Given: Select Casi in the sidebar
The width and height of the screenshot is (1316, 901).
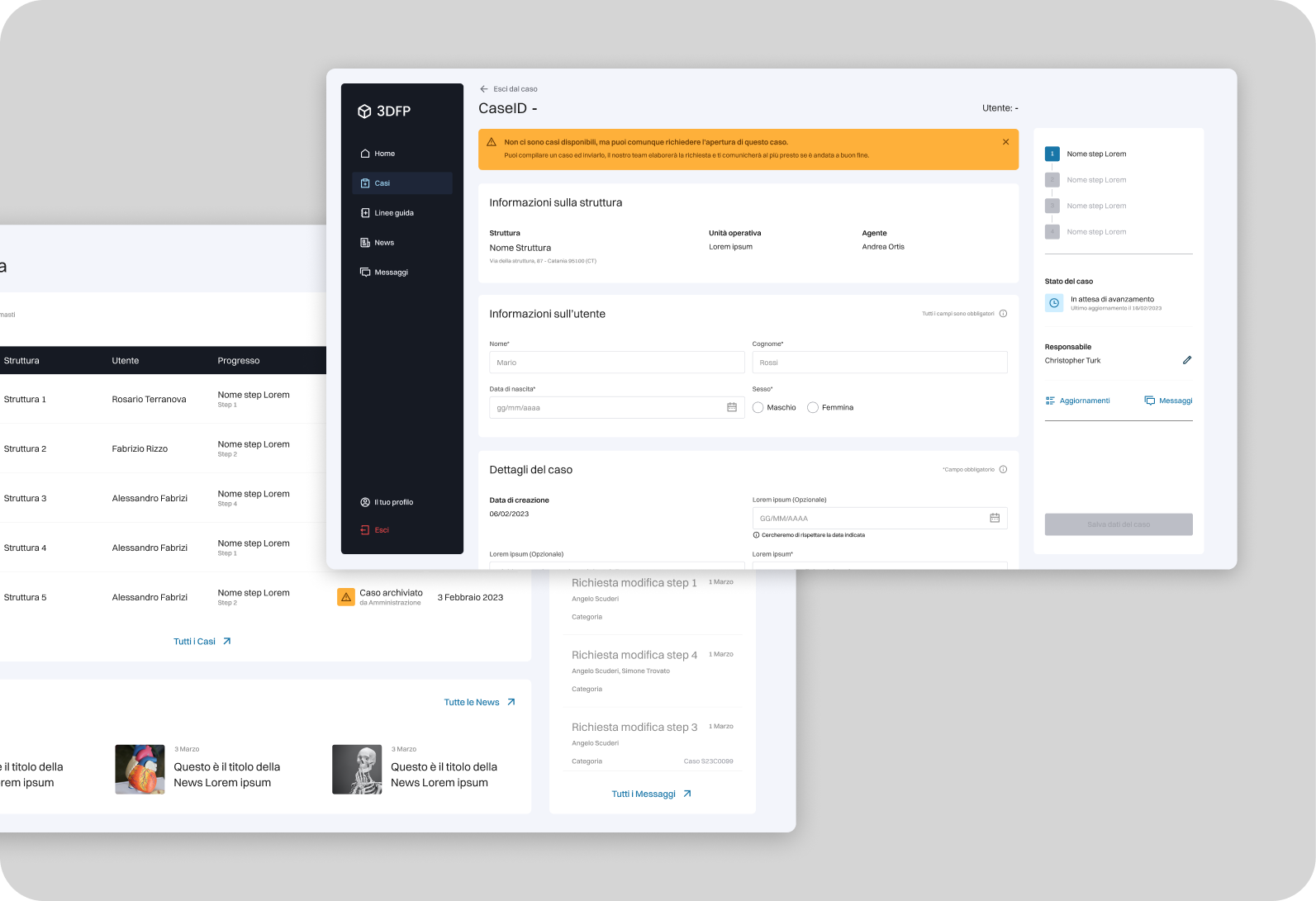Looking at the screenshot, I should click(402, 183).
